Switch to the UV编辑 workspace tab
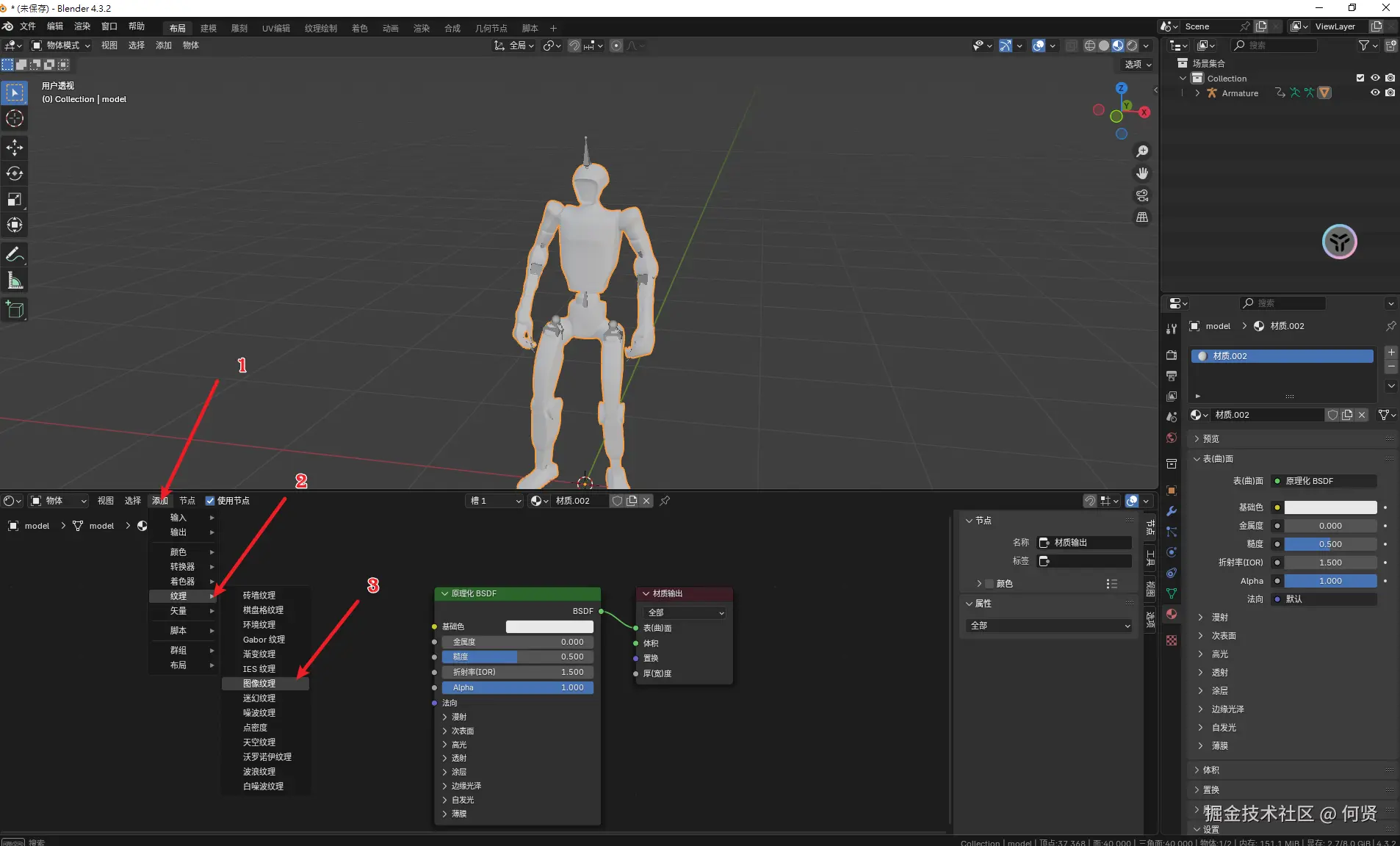1400x846 pixels. [275, 29]
